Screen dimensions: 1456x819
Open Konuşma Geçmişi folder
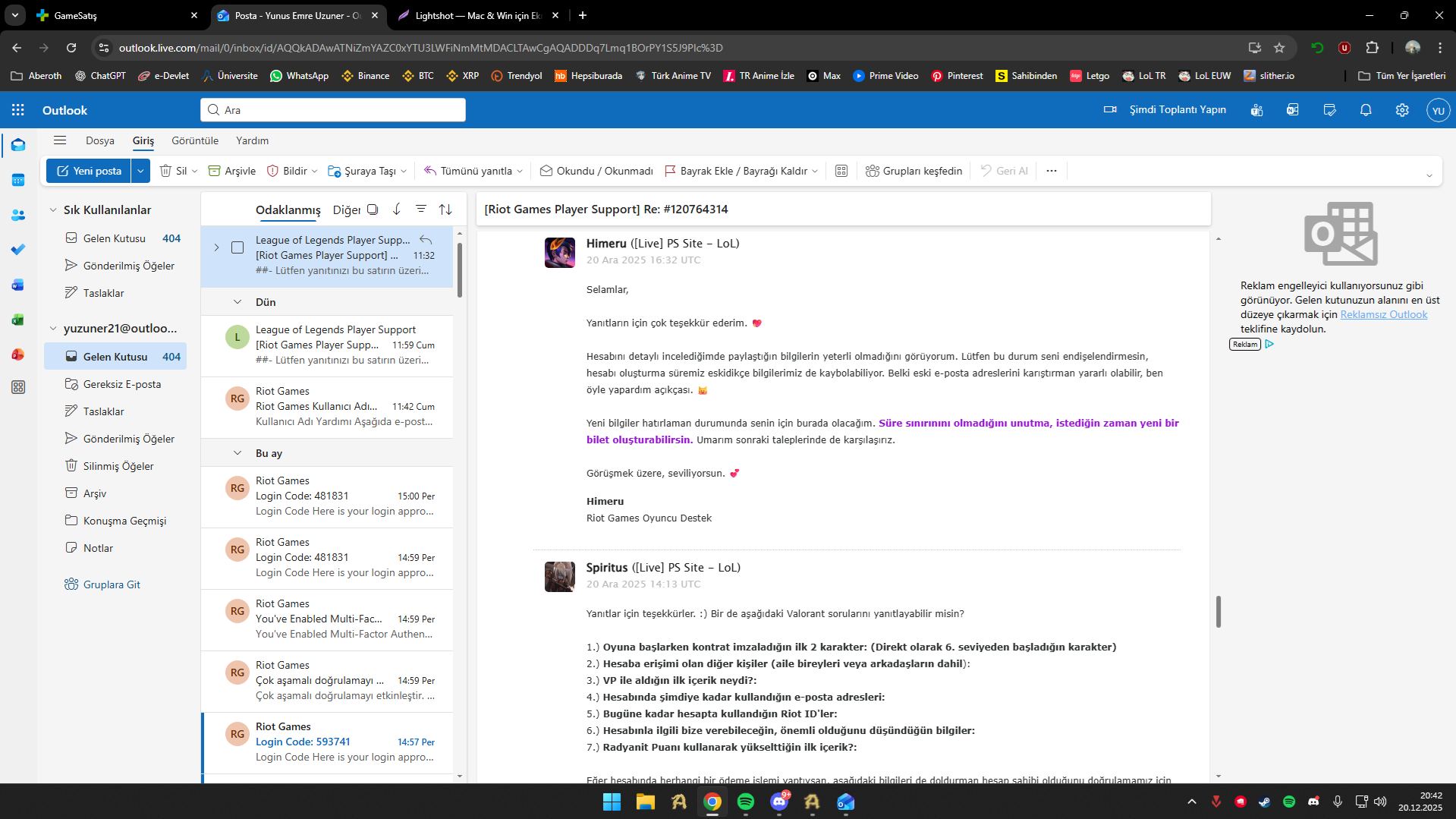(x=115, y=521)
